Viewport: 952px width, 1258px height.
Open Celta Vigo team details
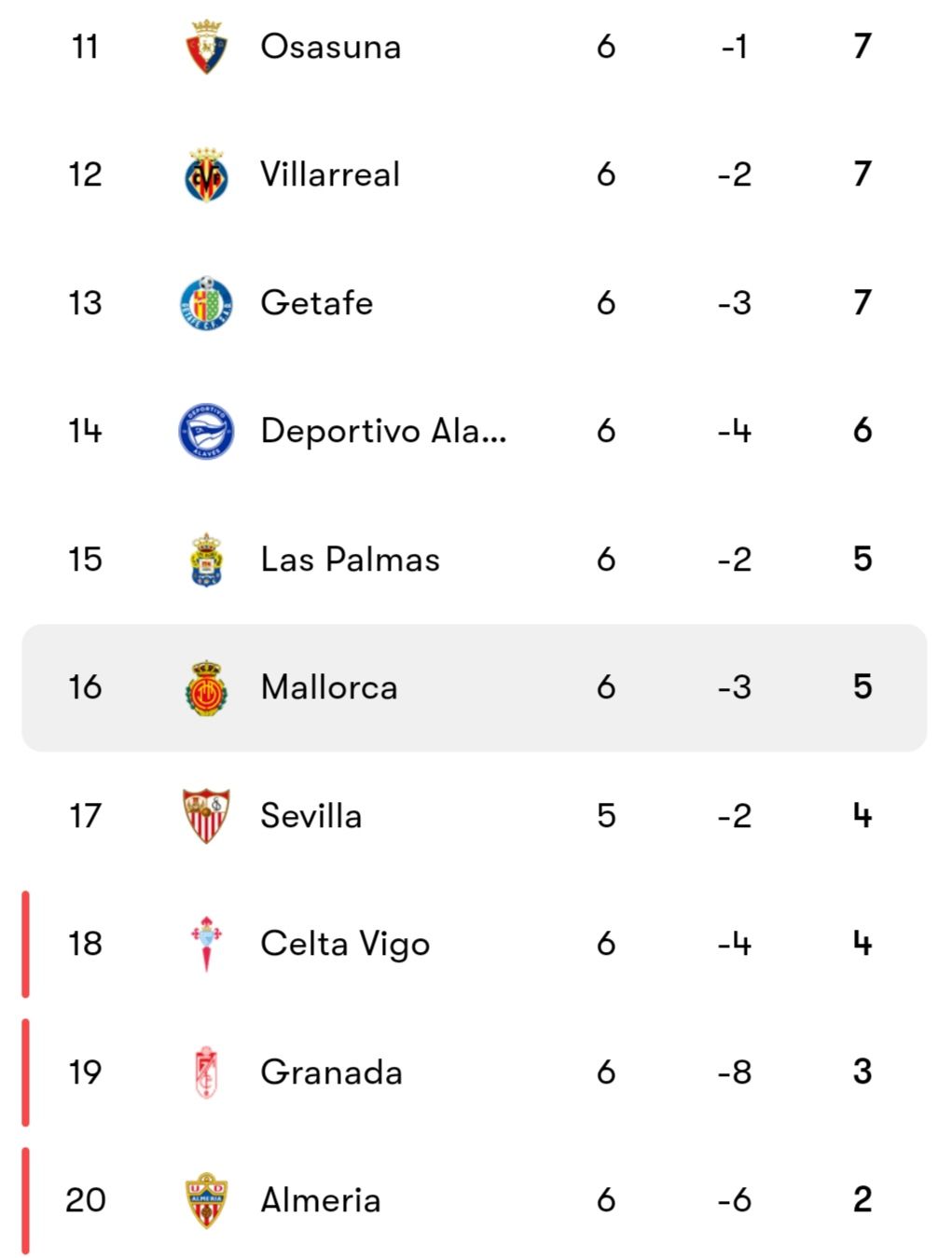pos(345,944)
